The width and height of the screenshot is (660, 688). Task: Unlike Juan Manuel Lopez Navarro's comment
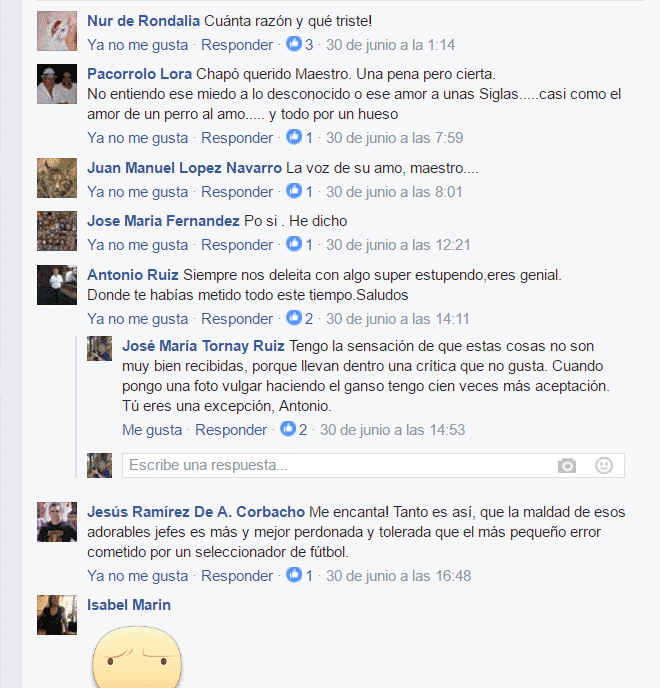click(x=137, y=192)
